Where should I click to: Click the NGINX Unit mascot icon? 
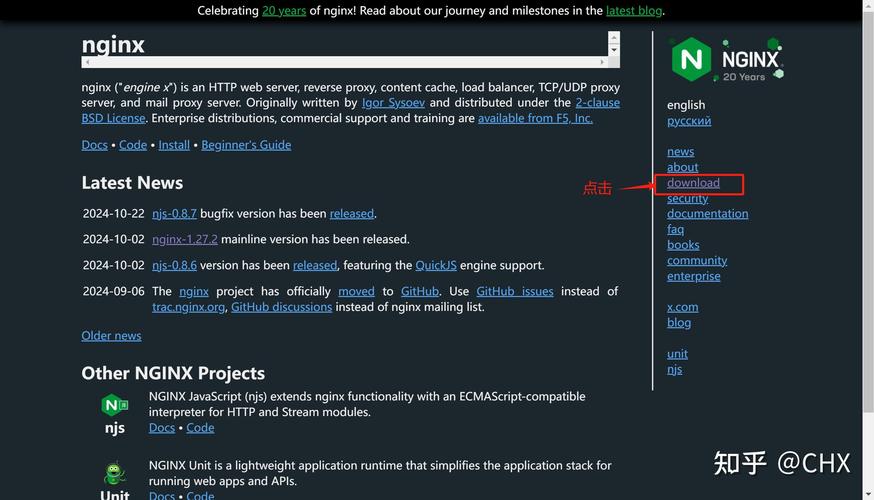click(114, 474)
